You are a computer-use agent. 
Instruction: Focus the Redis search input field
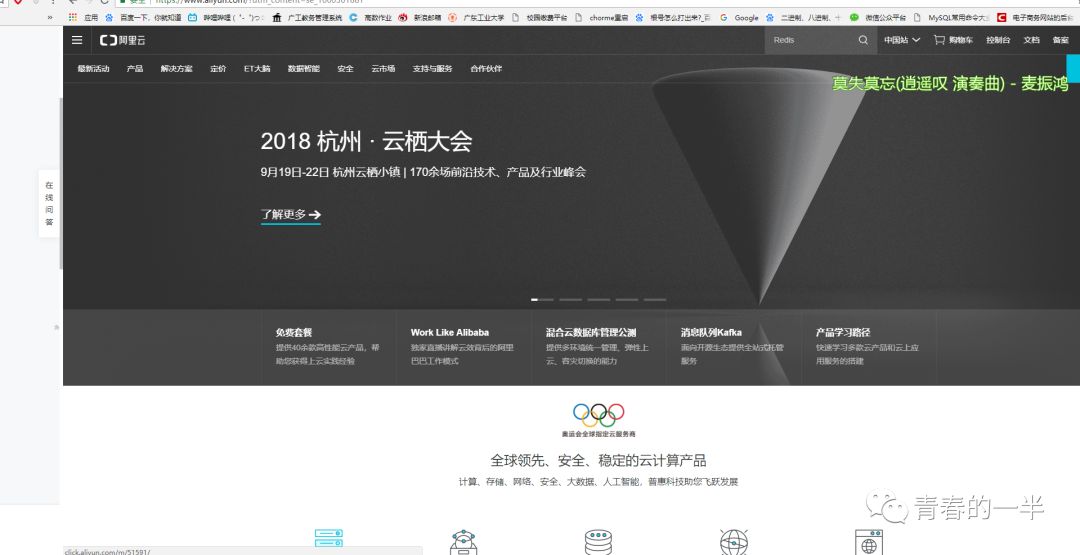(x=810, y=40)
